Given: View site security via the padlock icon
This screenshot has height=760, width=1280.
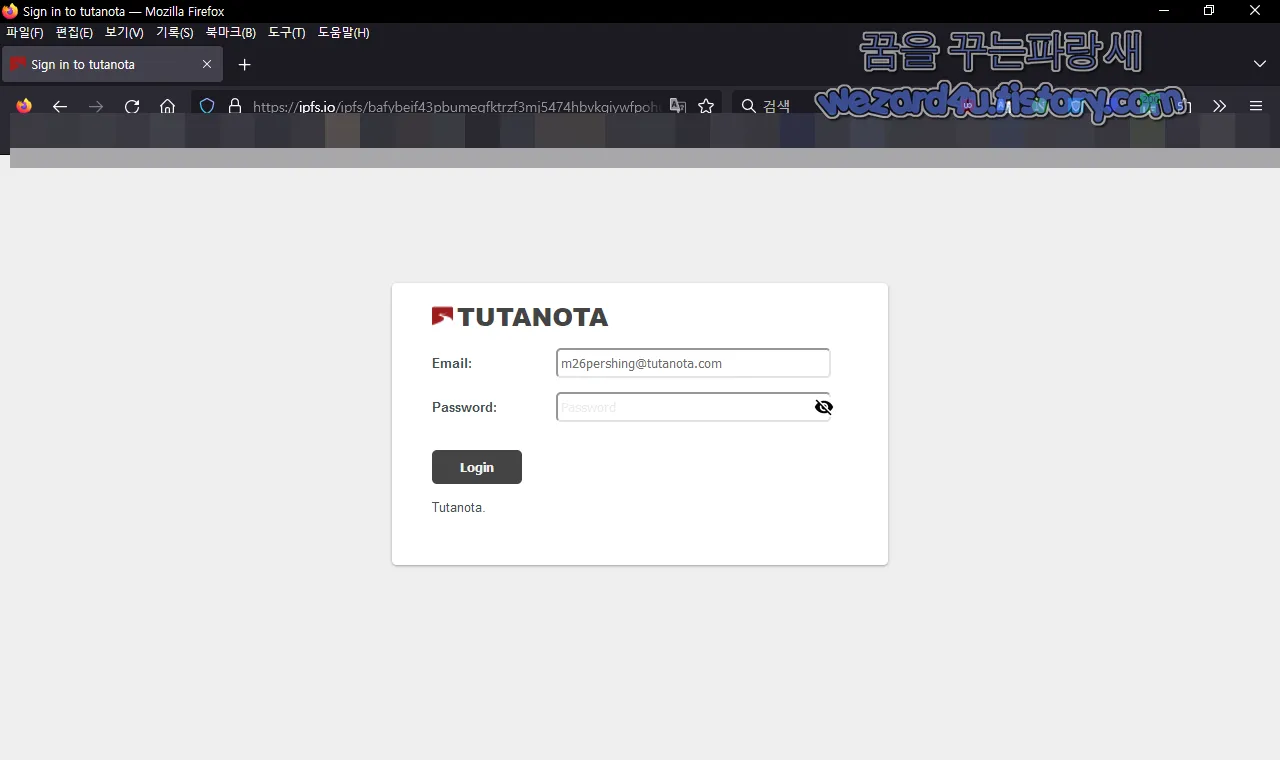Looking at the screenshot, I should tap(233, 106).
